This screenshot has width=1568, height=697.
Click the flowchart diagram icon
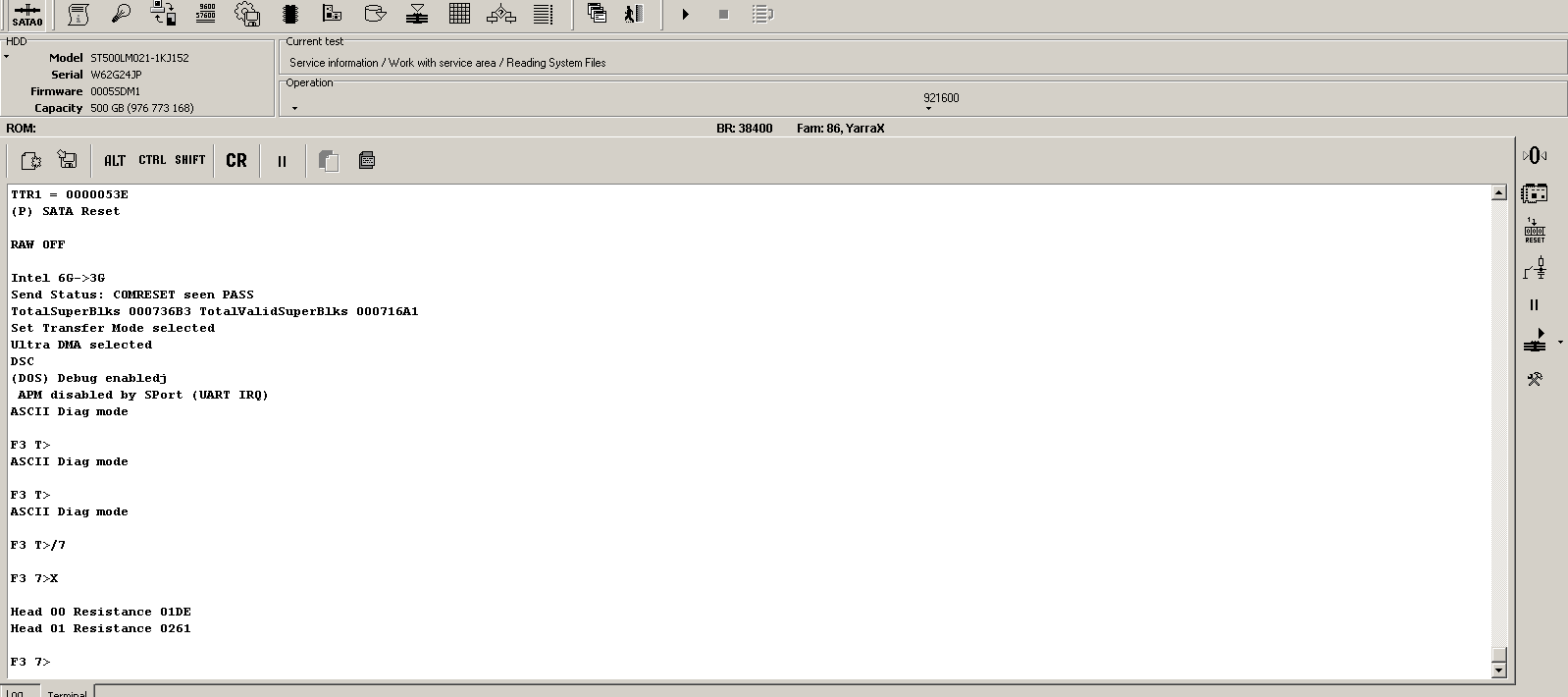tap(501, 14)
